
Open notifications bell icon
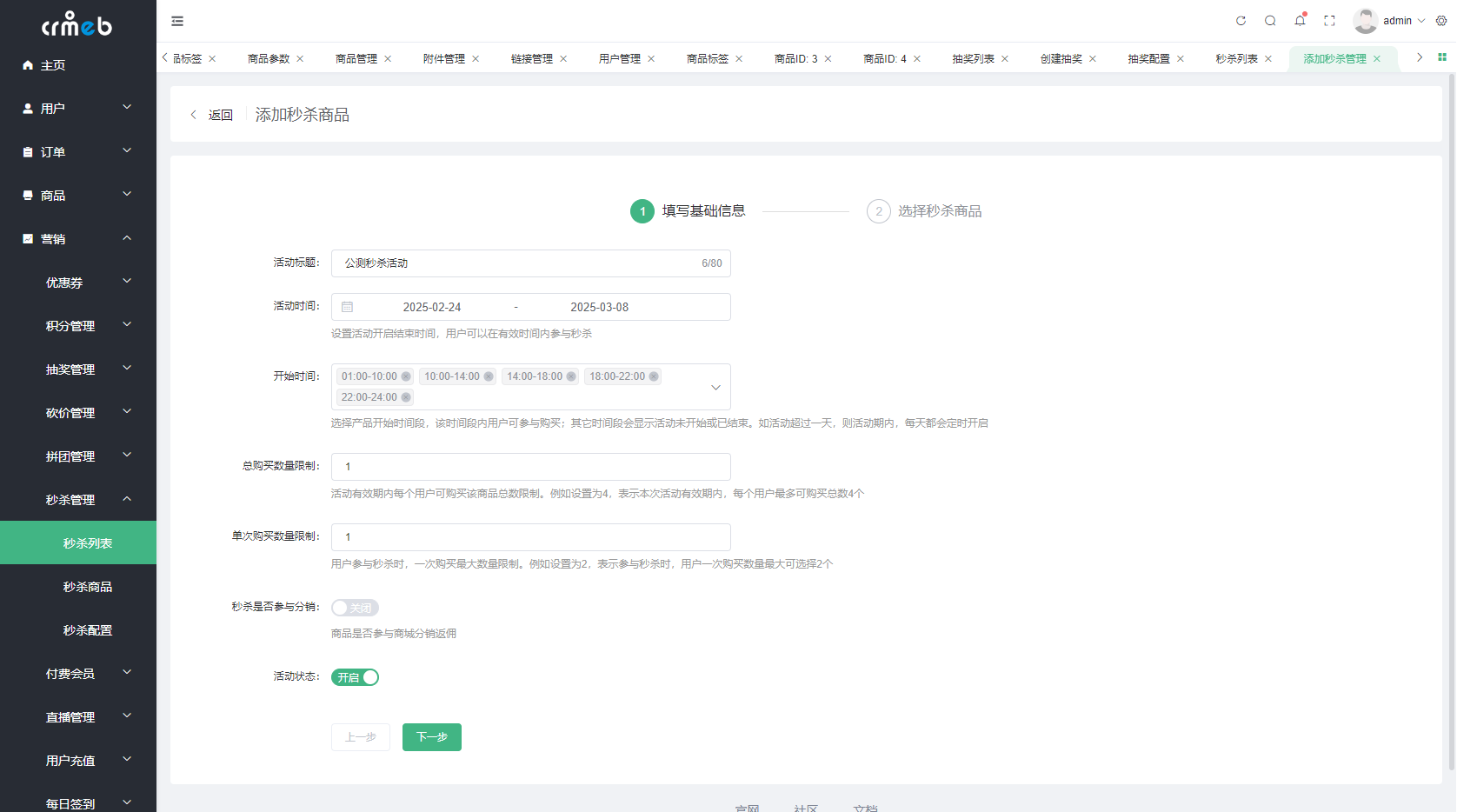coord(1300,21)
